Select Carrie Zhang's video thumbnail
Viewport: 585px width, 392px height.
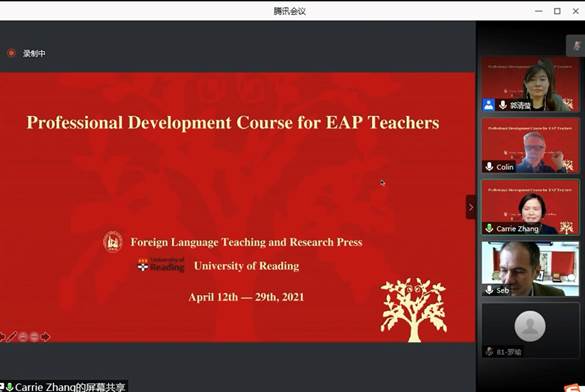530,207
